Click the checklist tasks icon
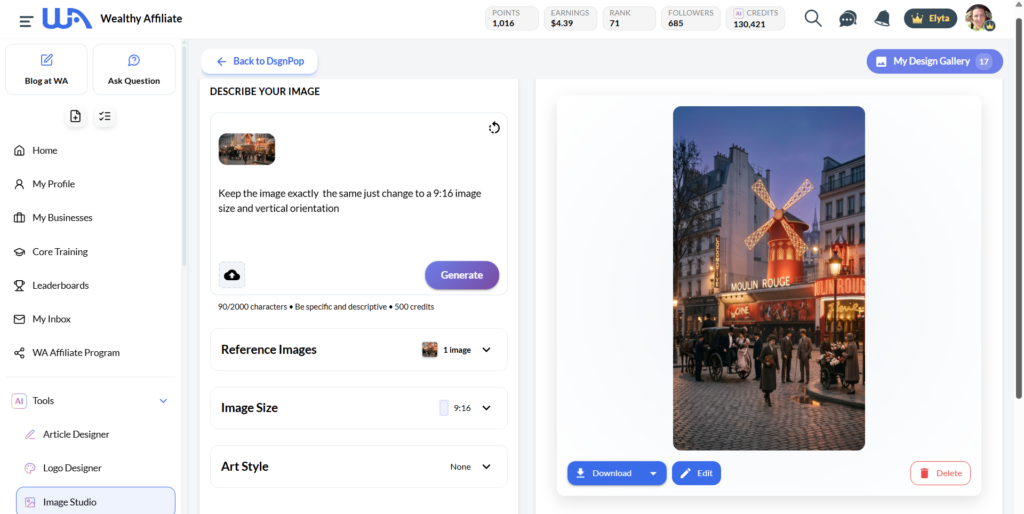 (104, 116)
